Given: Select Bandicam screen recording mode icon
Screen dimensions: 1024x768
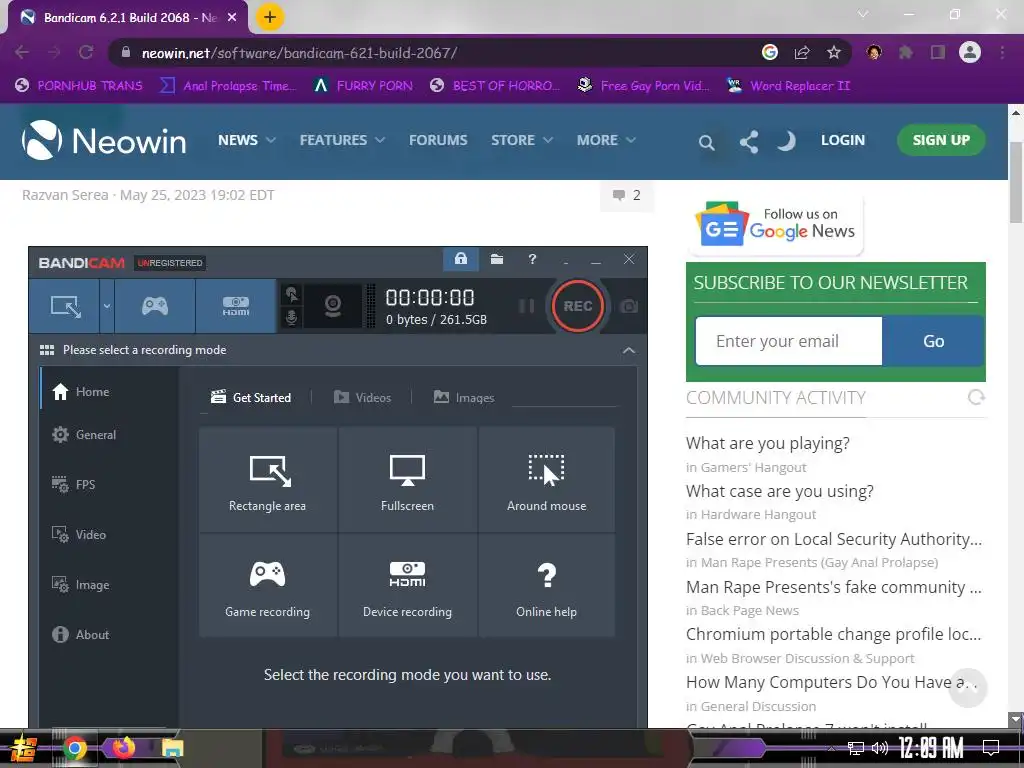Looking at the screenshot, I should pos(65,306).
